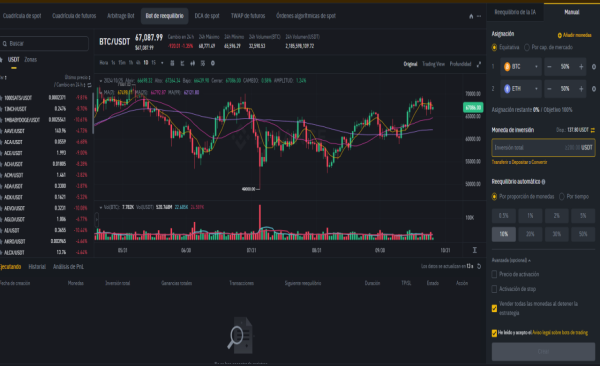
Task: Refresh the running bots data
Action: [479, 266]
